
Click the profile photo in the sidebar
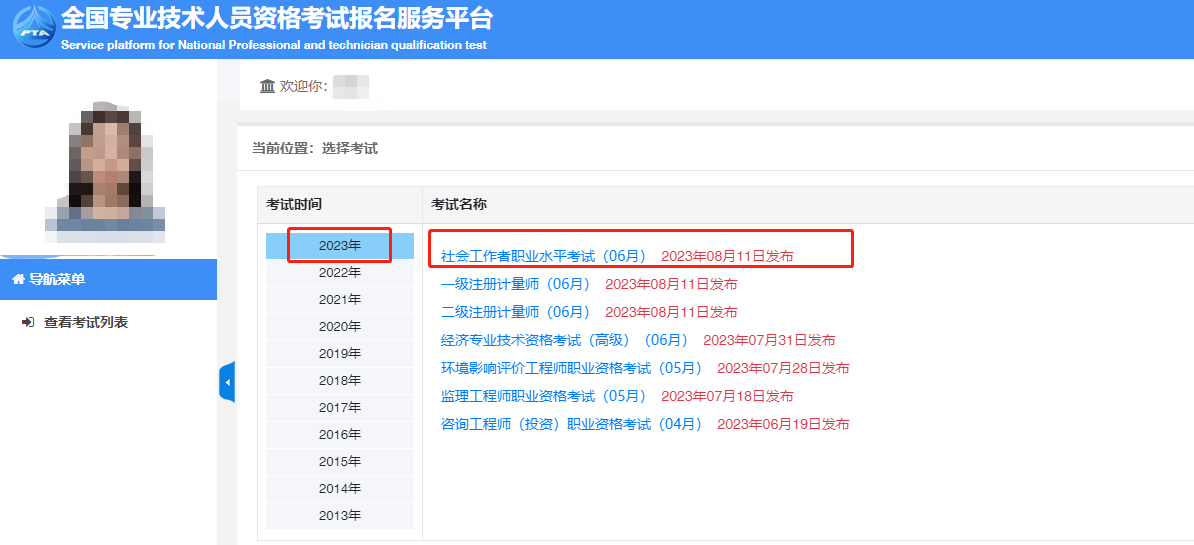pos(105,170)
